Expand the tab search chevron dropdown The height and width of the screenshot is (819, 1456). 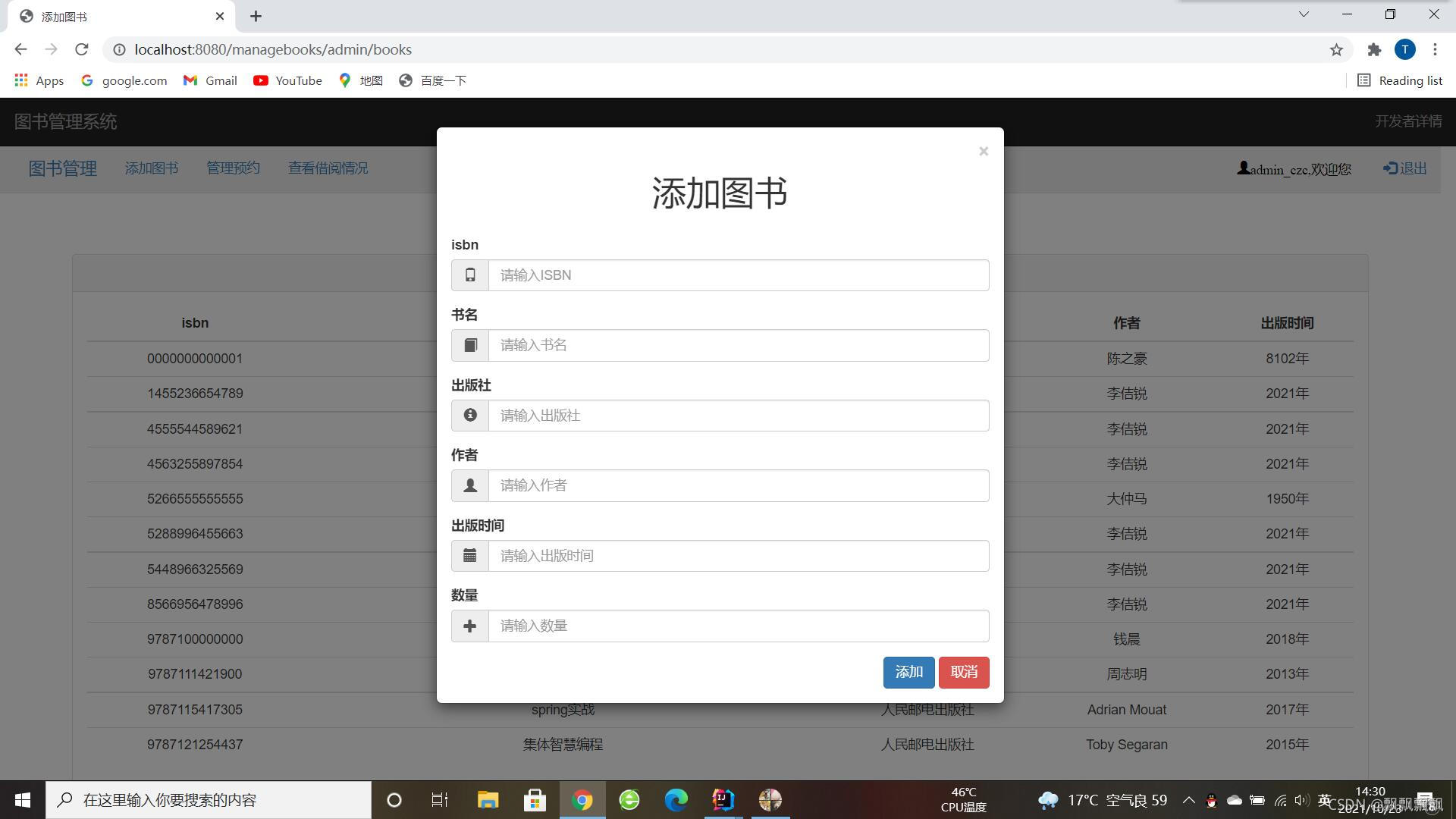(x=1304, y=14)
